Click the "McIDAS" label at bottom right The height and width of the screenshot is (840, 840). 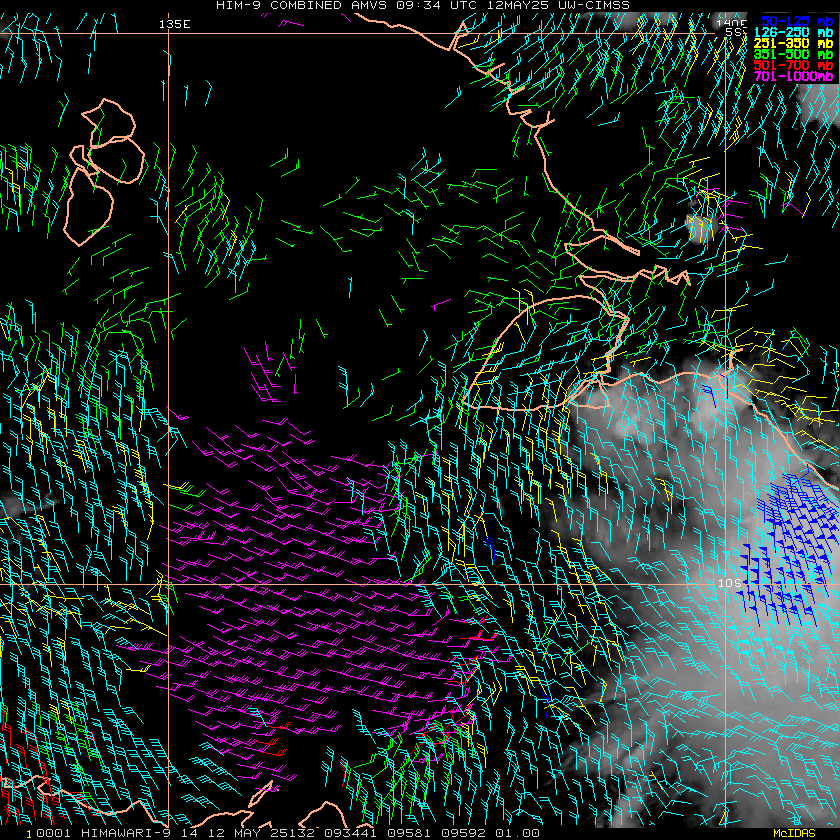click(794, 833)
